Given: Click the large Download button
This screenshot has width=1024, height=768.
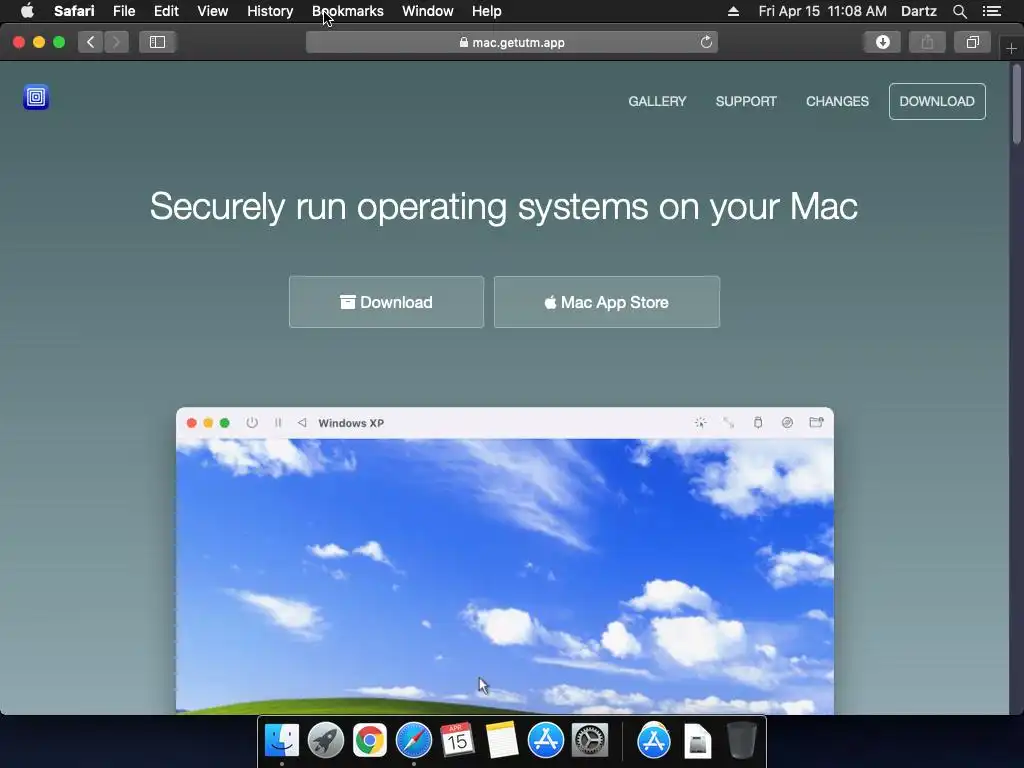Looking at the screenshot, I should 387,302.
